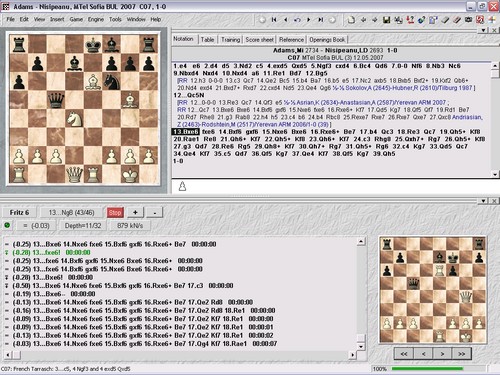Open the Help menu
Image resolution: width=500 pixels, height=375 pixels.
[156, 19]
